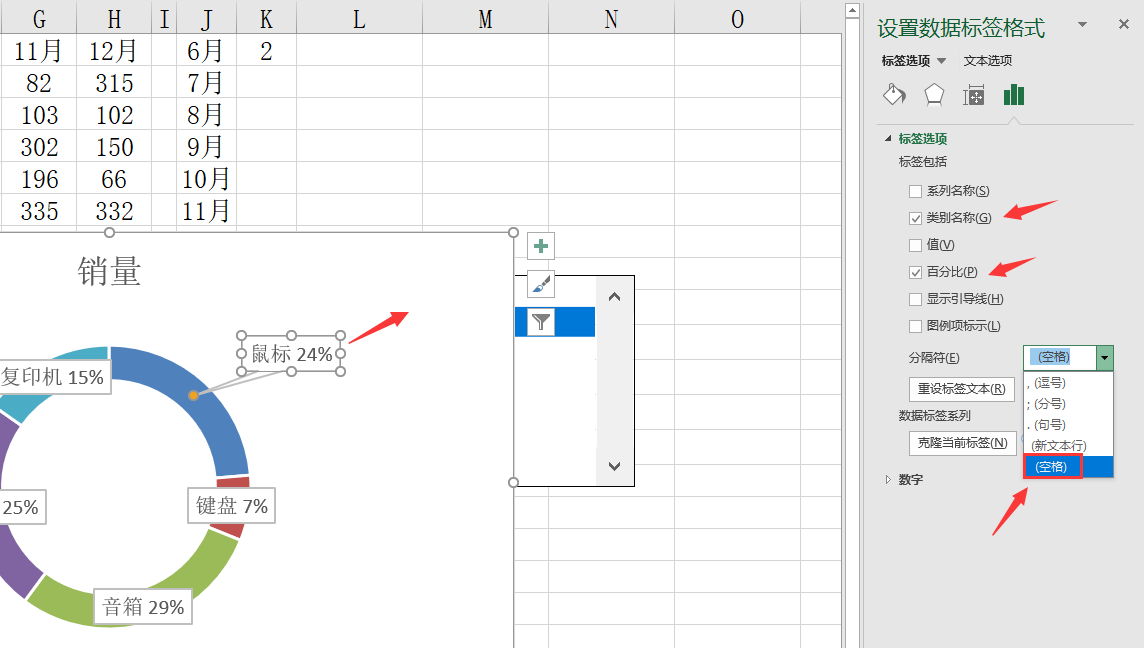Select column K header

coord(266,20)
